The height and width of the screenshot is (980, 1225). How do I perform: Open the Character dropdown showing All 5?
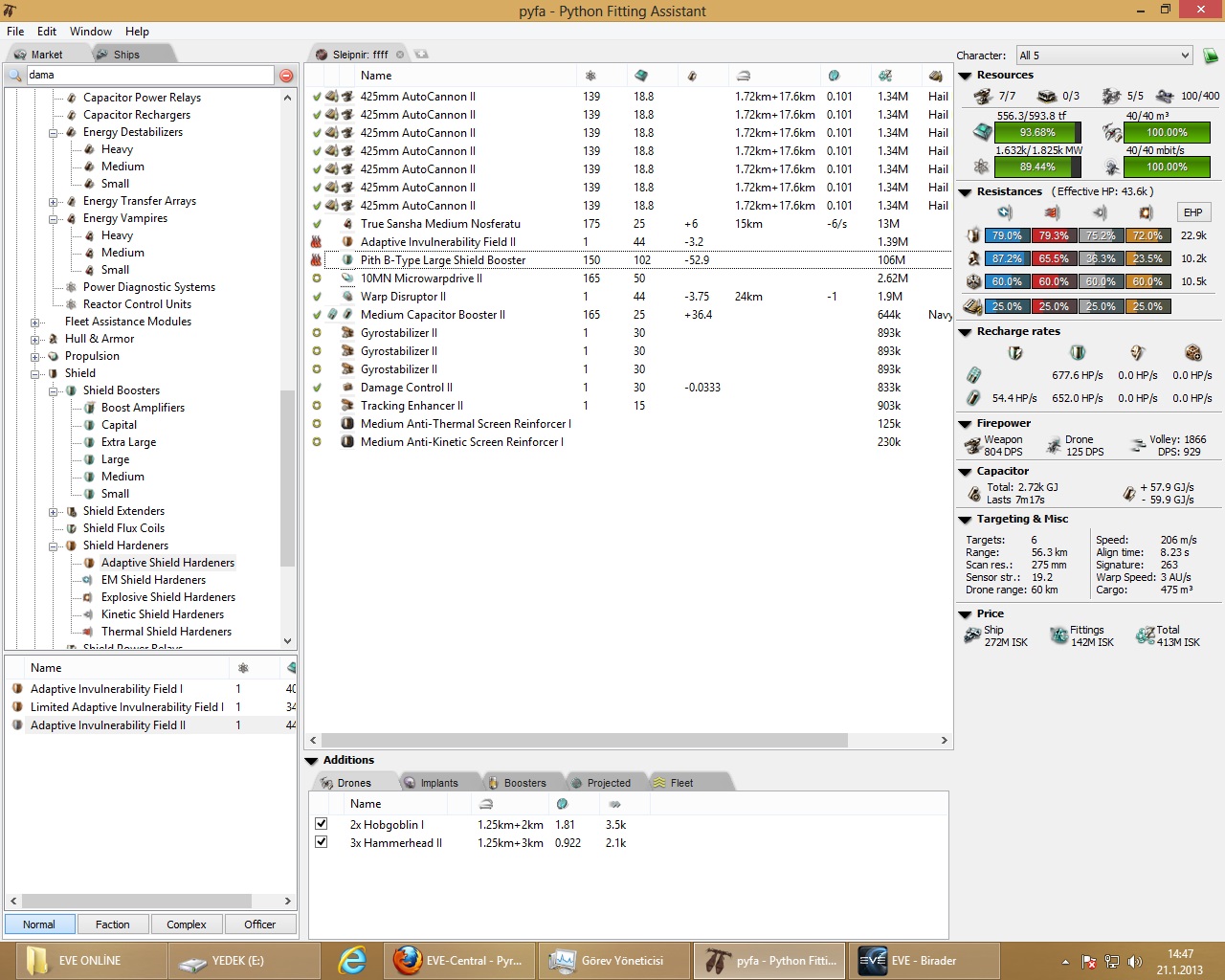(1104, 56)
